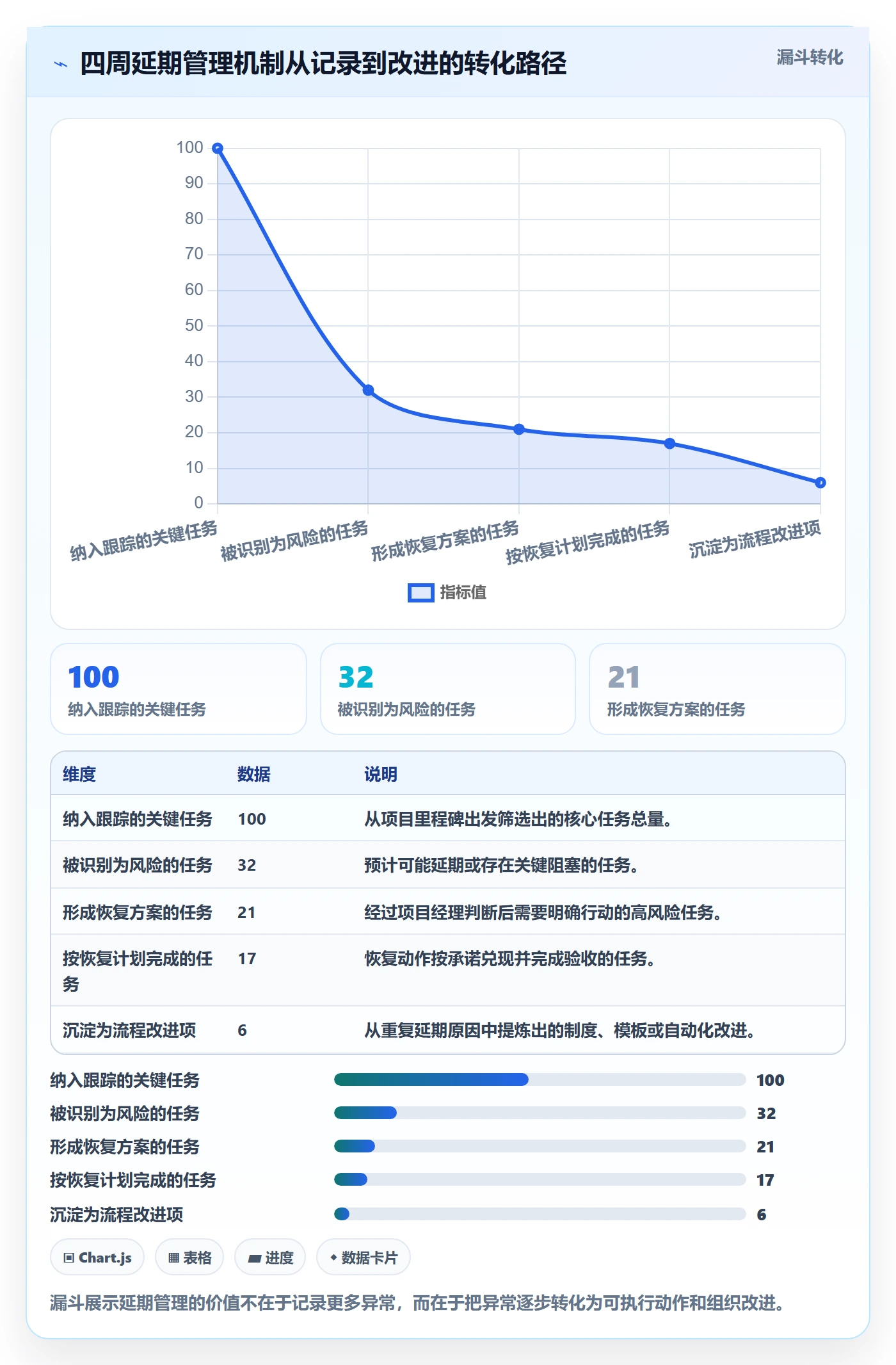The image size is (896, 1365).
Task: Click the chart data point at value 100
Action: [218, 149]
